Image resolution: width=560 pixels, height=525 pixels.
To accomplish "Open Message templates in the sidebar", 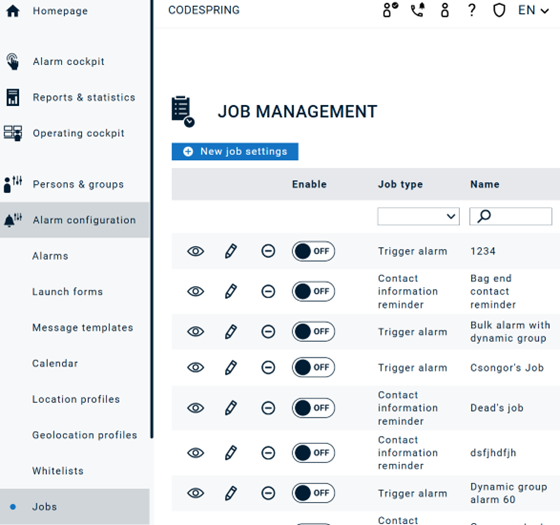I will point(82,328).
